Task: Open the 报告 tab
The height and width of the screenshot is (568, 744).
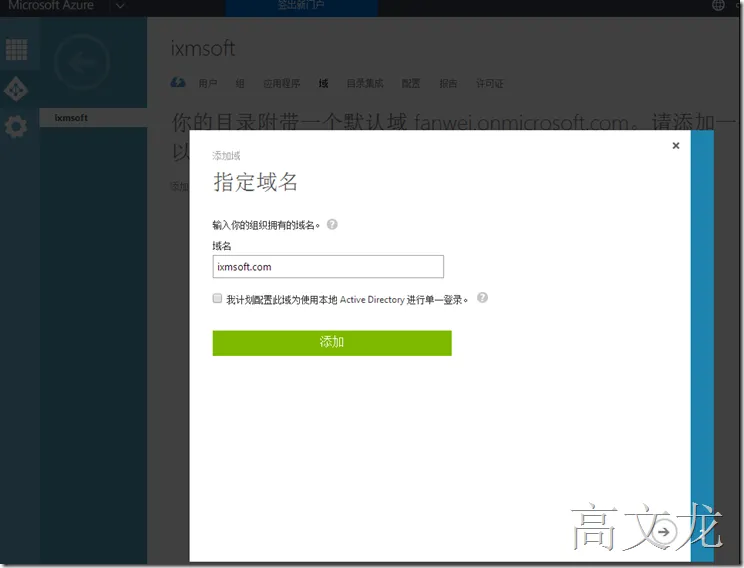Action: point(448,84)
